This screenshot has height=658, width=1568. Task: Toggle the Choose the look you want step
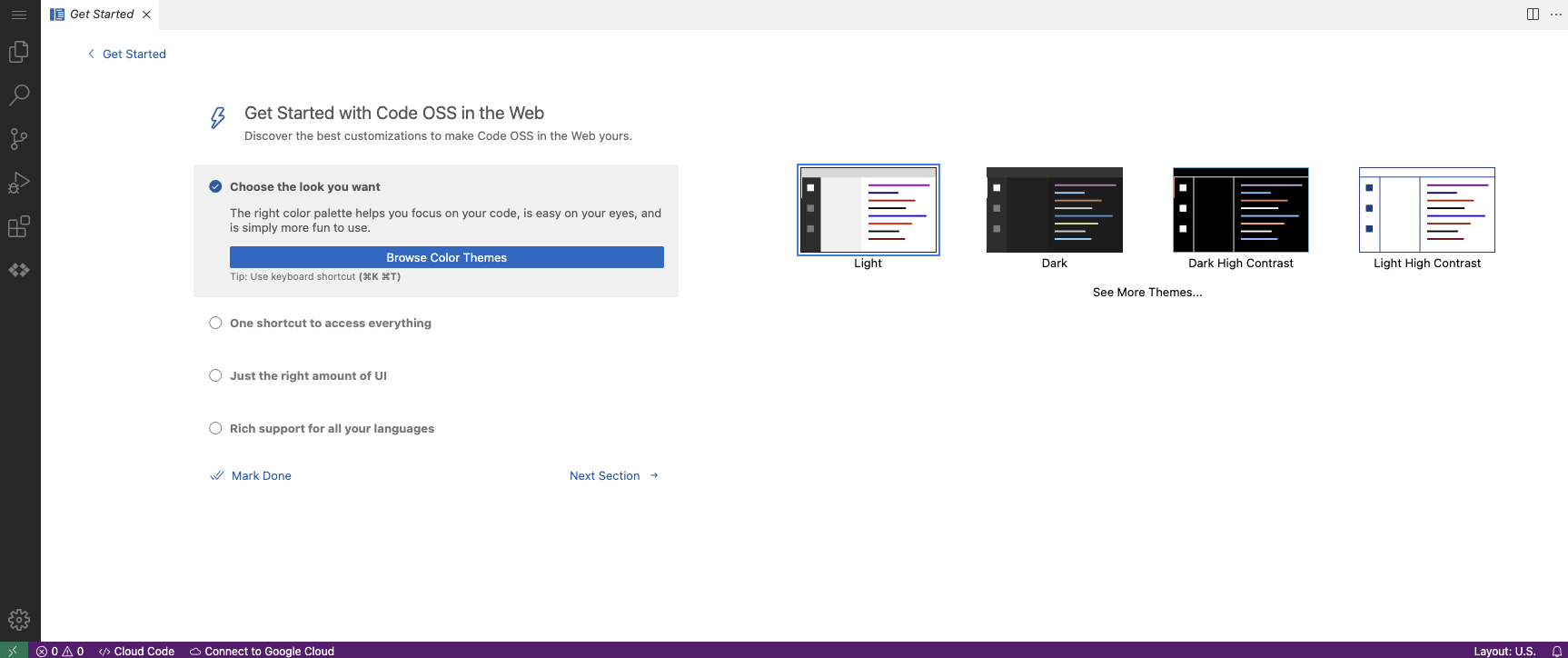tap(215, 186)
